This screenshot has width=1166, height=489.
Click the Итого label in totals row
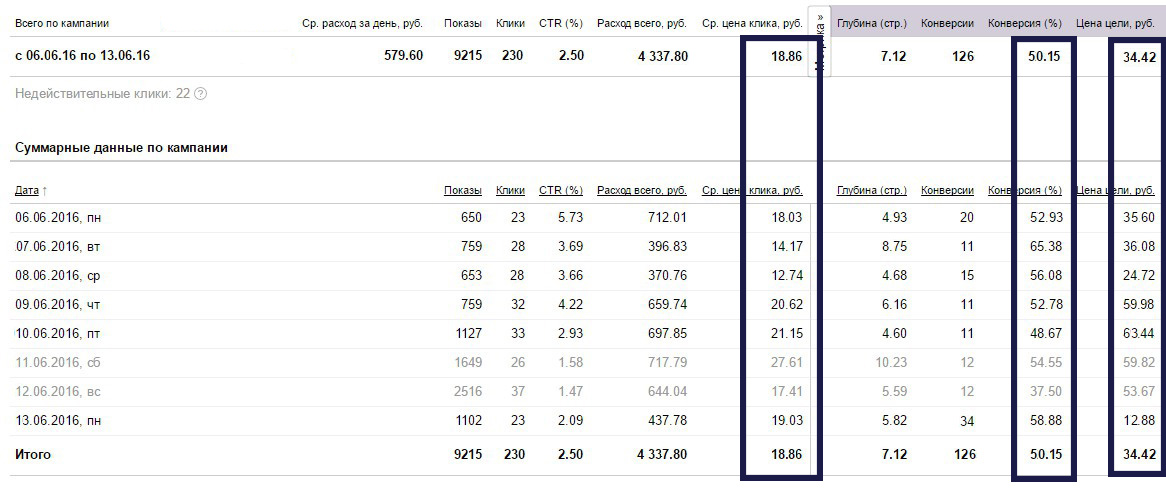pyautogui.click(x=33, y=455)
